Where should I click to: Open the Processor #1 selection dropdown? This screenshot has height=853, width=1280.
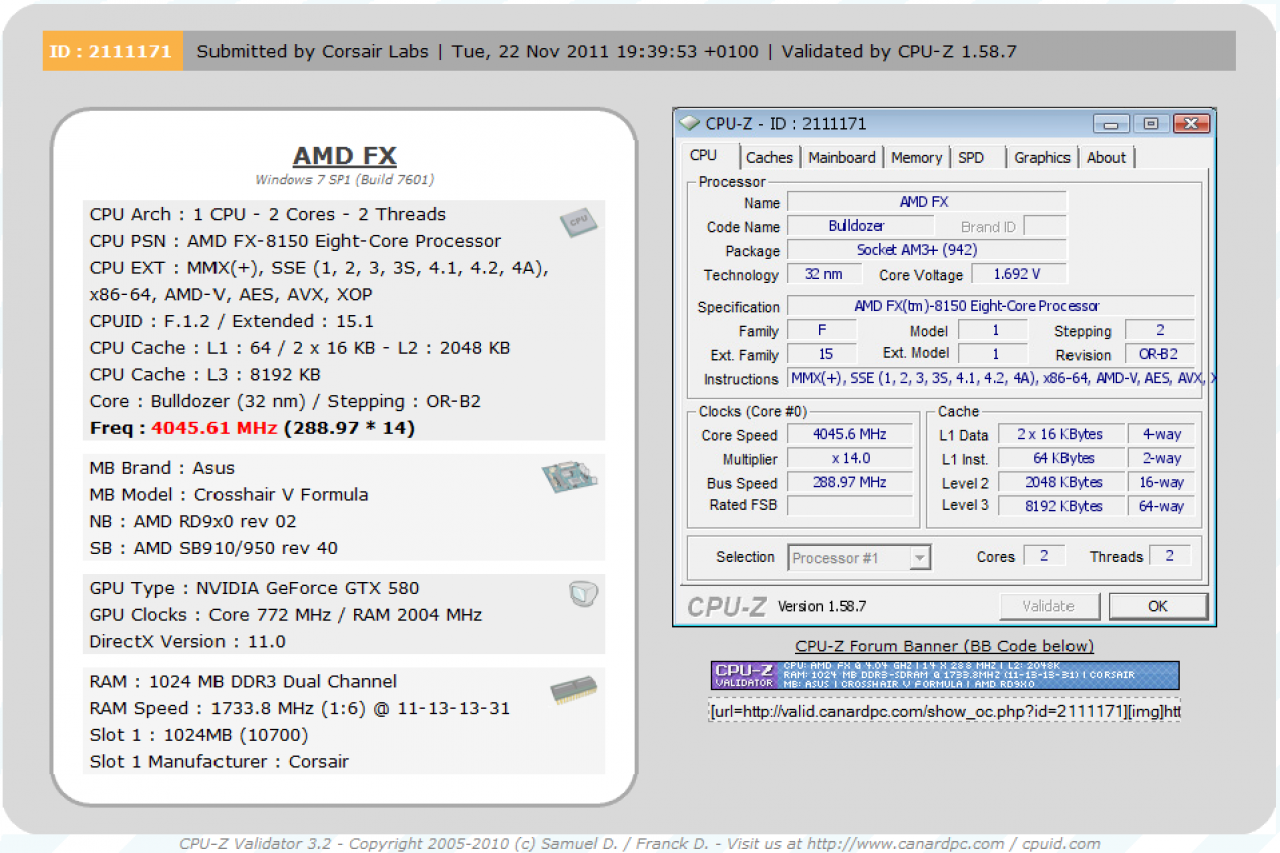click(860, 558)
